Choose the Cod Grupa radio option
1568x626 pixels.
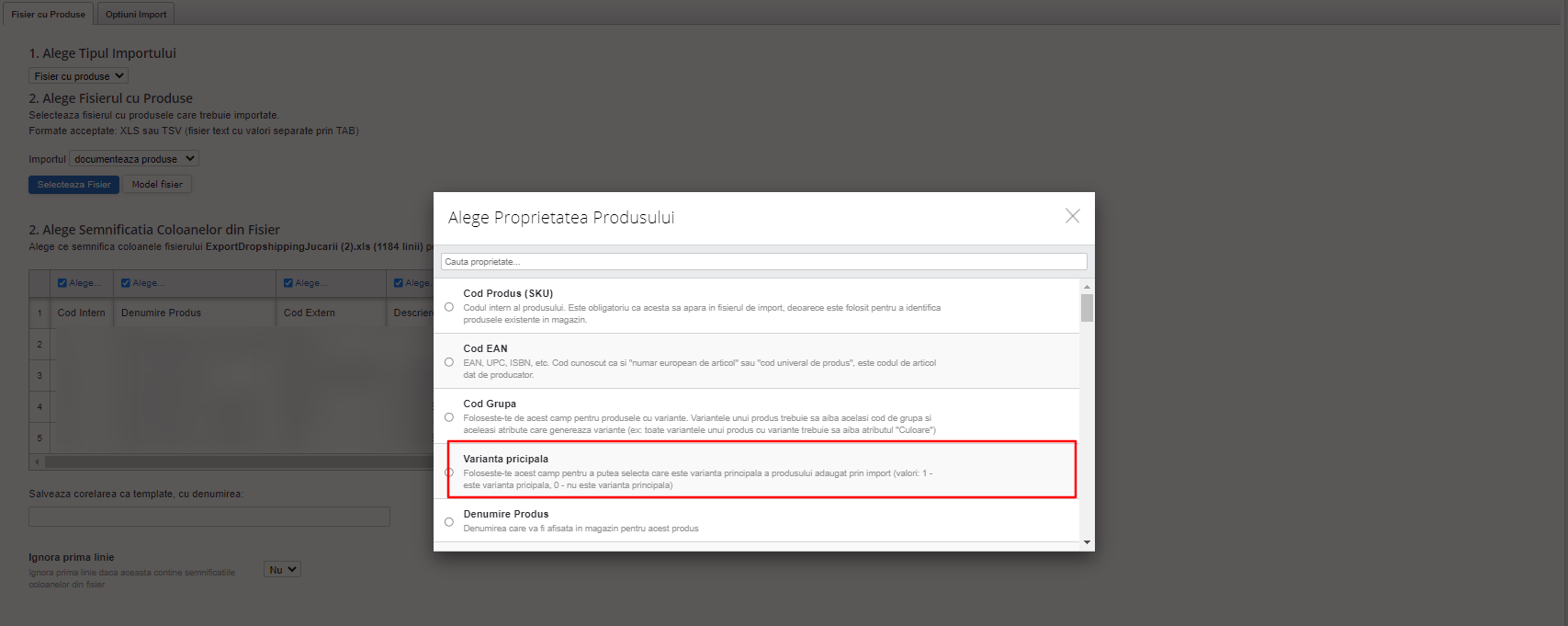point(449,417)
